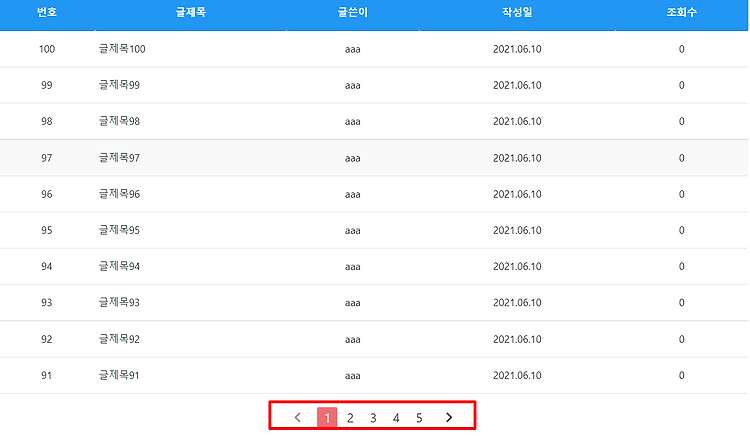
Task: Select page 1 in pagination
Action: (x=327, y=417)
